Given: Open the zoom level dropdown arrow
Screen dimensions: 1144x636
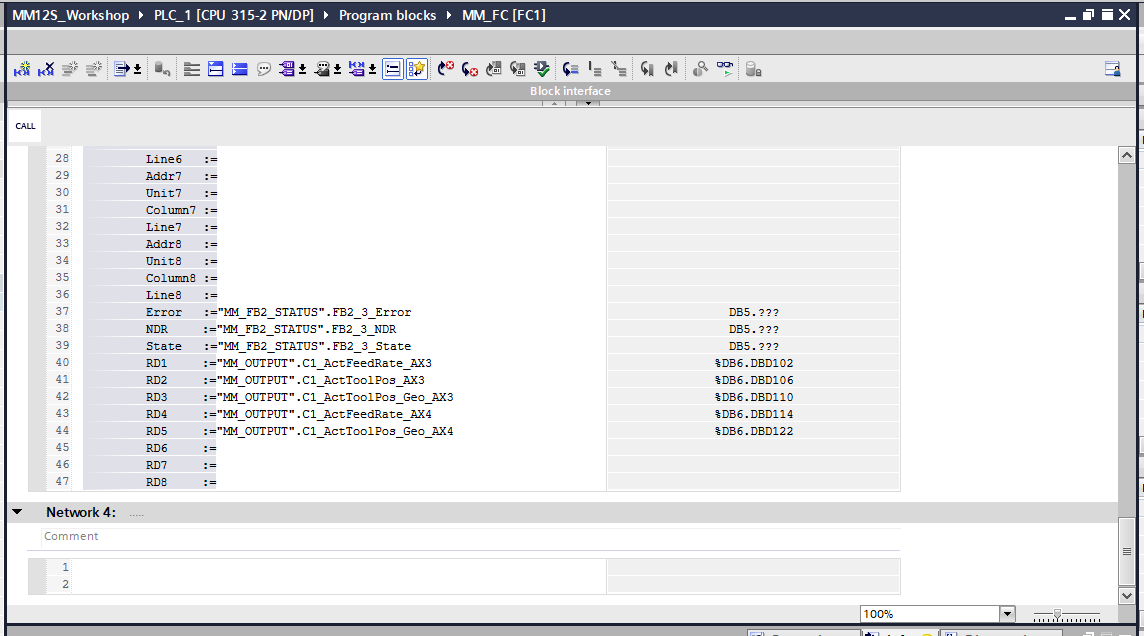Looking at the screenshot, I should pos(1007,614).
